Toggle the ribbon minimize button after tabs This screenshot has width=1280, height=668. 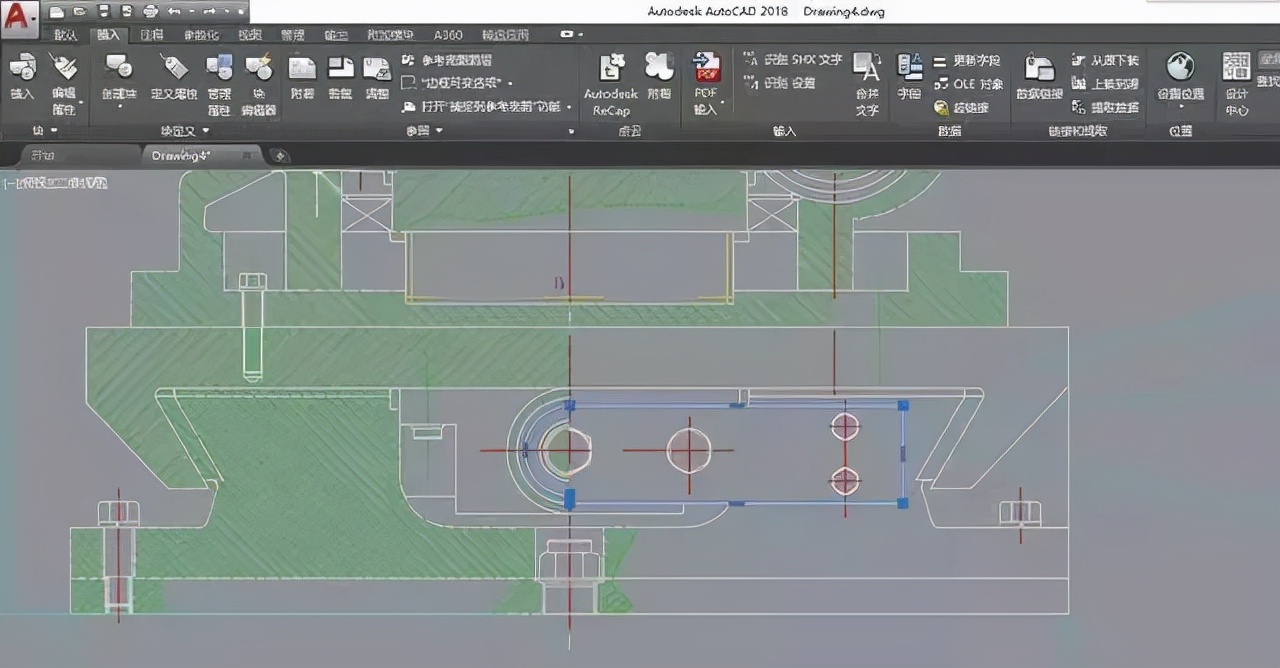[568, 35]
